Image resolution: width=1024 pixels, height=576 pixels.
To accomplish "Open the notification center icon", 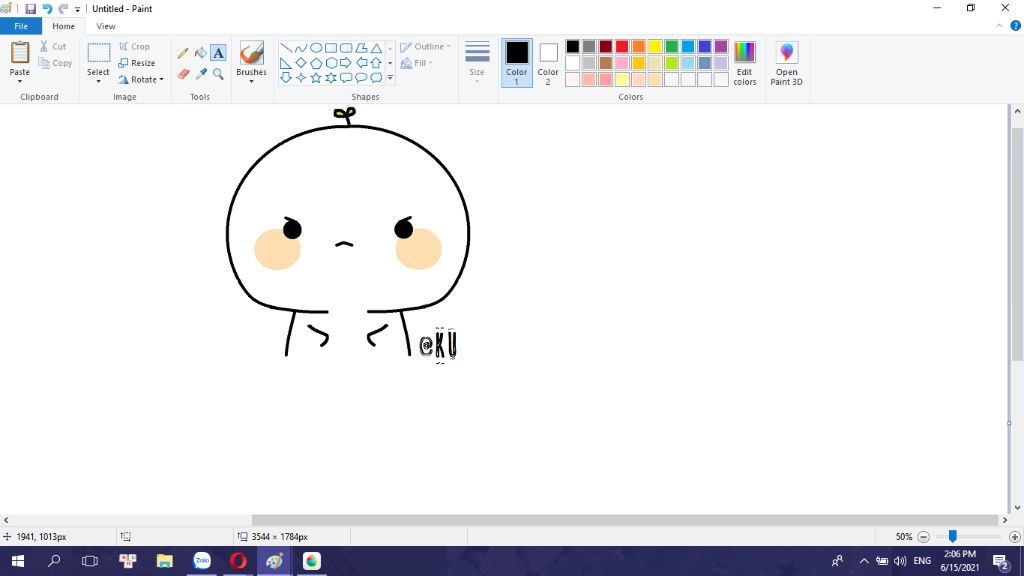I will [1000, 562].
